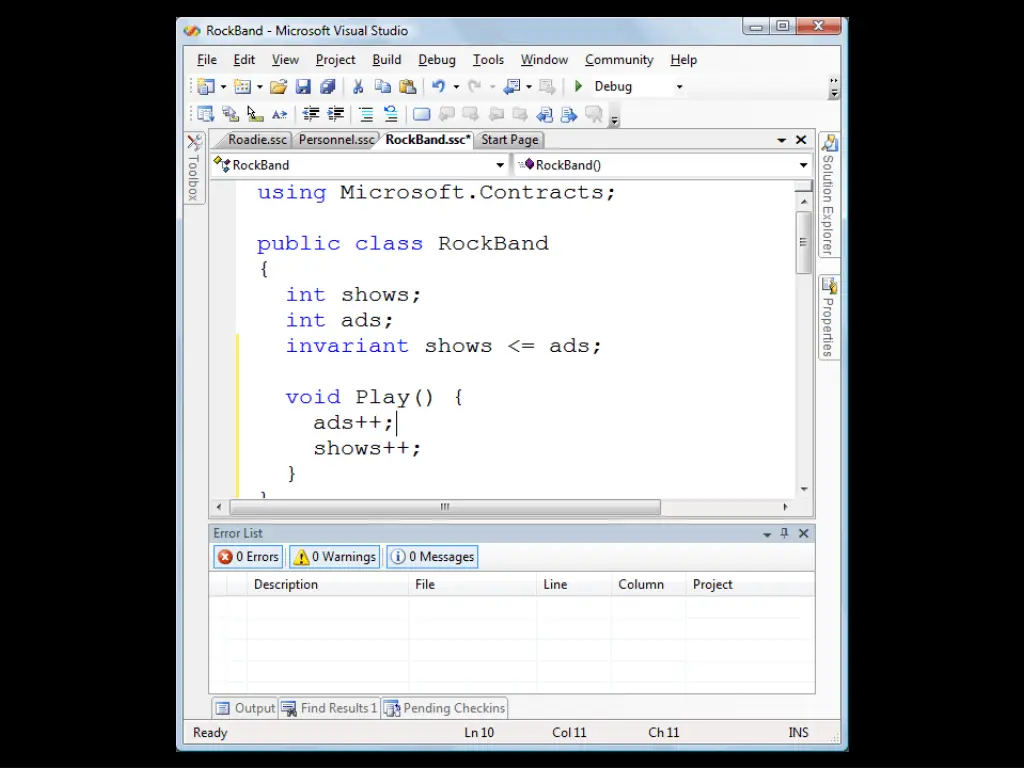Toggle the 0 Messages filter
1024x768 pixels.
[x=432, y=556]
